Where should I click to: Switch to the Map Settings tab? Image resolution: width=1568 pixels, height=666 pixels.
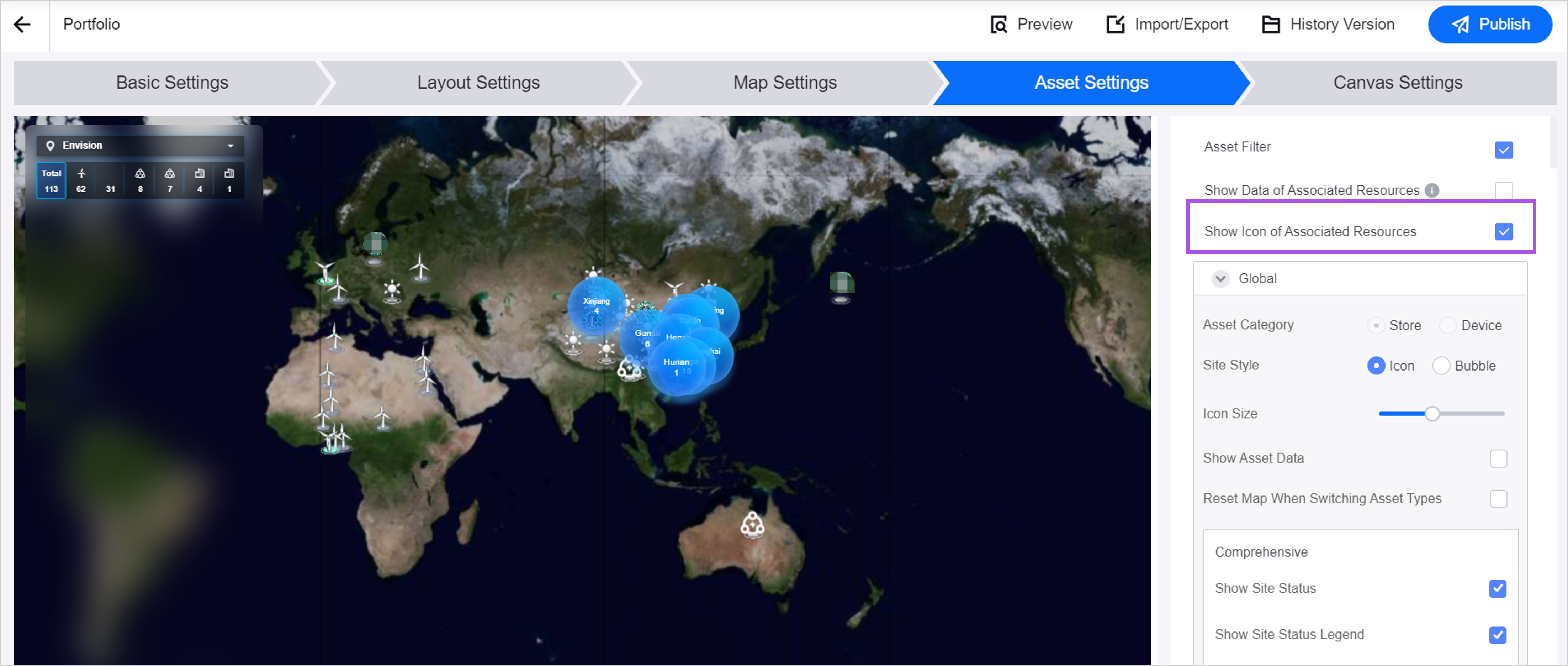784,83
